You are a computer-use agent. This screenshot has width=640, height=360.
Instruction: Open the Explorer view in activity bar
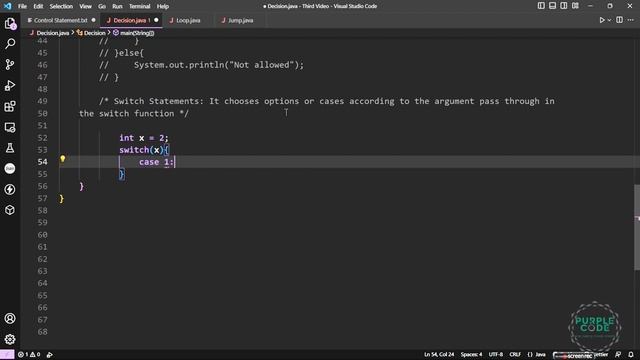[10, 24]
